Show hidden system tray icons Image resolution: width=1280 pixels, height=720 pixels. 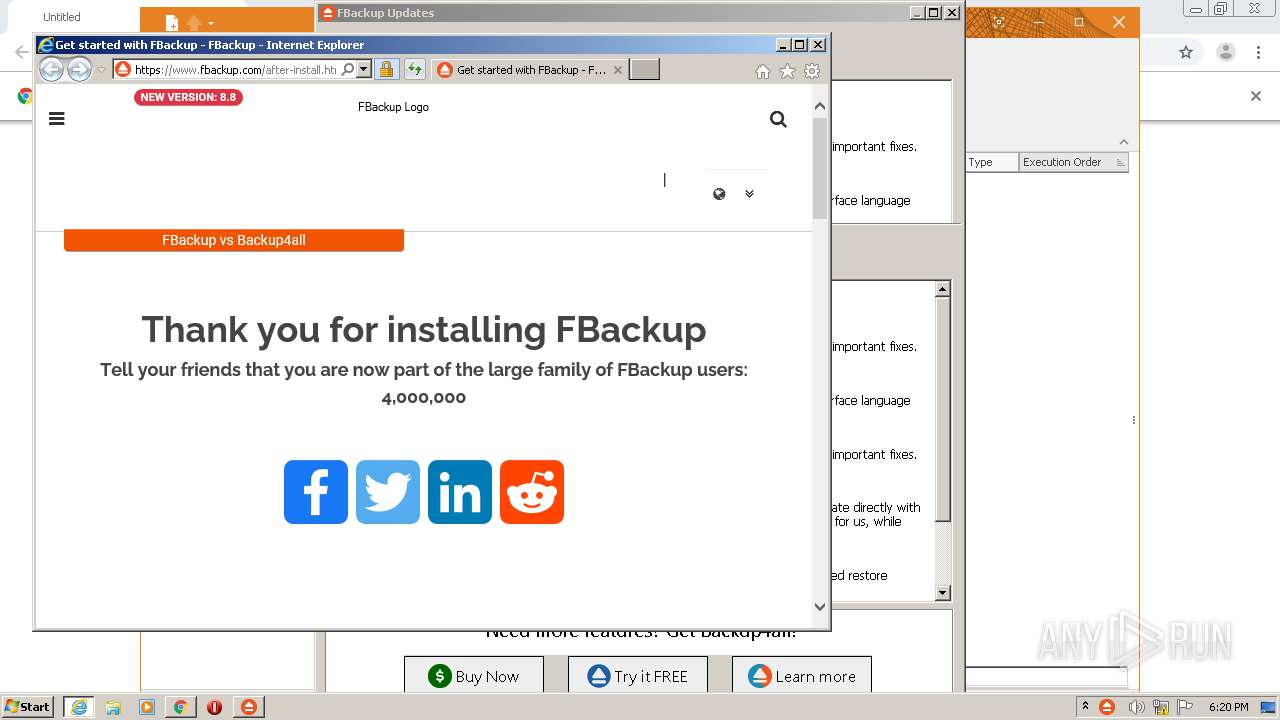click(x=1085, y=707)
